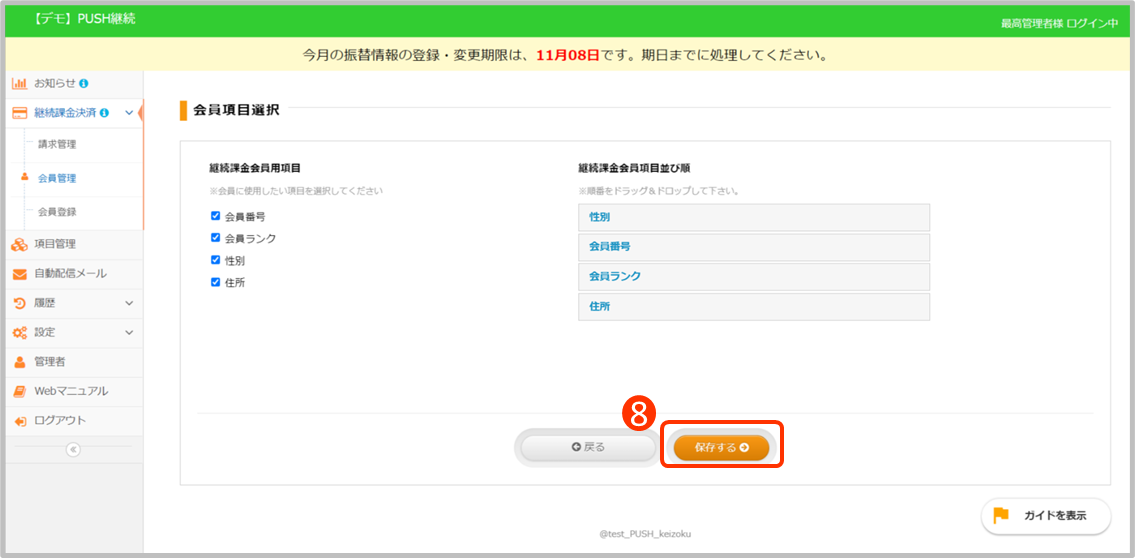Expand the 履歴 menu section
The width and height of the screenshot is (1135, 558).
tap(129, 303)
